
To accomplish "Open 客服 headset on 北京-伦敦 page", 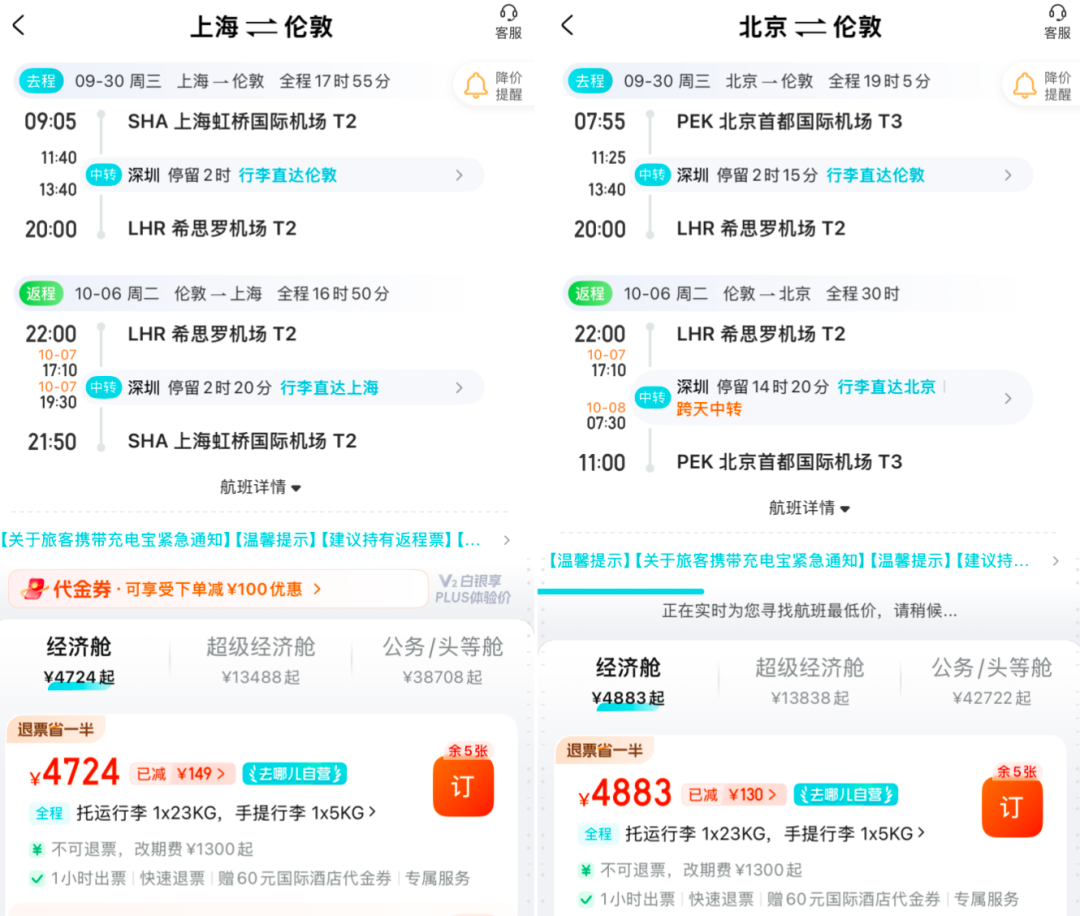I will pos(1057,22).
